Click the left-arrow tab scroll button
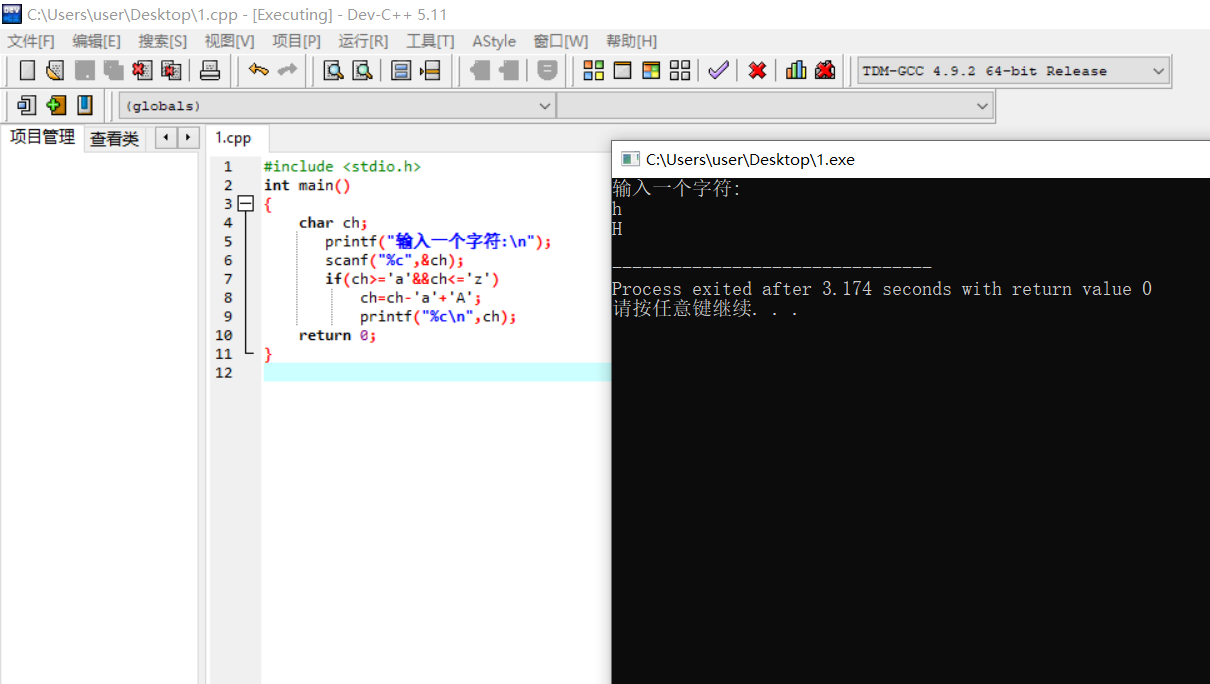 [x=165, y=138]
